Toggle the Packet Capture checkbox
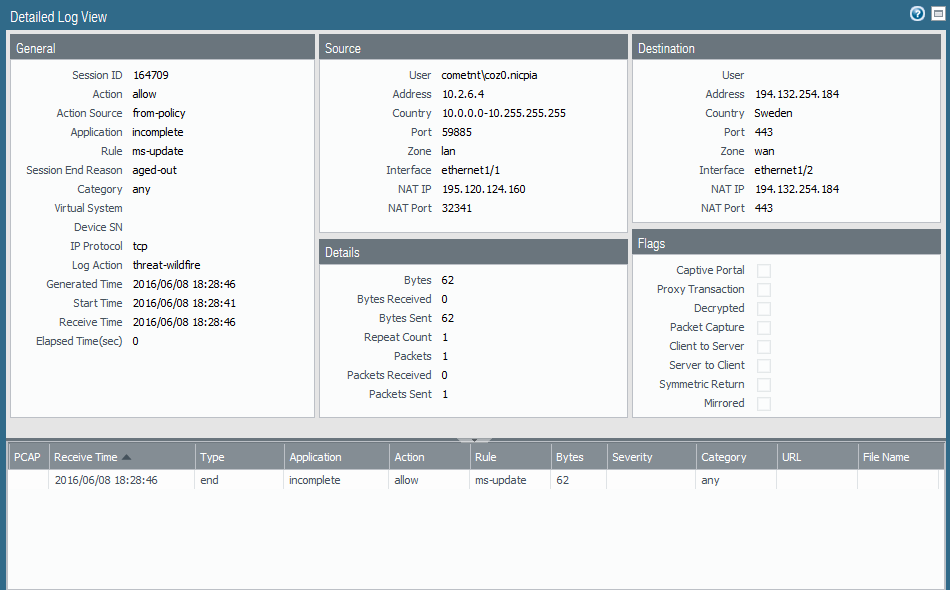The image size is (950, 590). pos(764,328)
